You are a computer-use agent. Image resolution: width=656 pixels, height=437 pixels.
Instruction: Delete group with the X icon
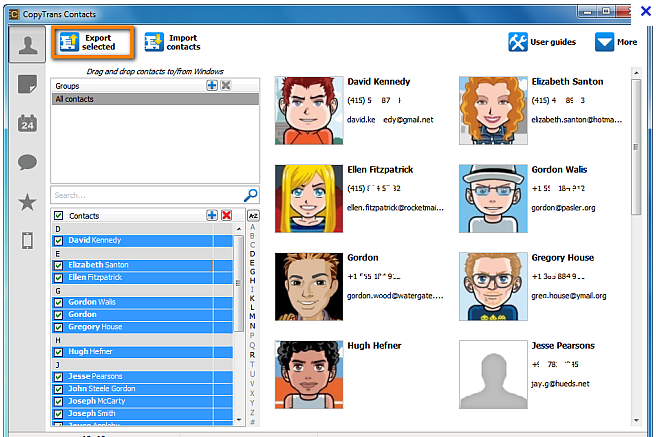226,86
